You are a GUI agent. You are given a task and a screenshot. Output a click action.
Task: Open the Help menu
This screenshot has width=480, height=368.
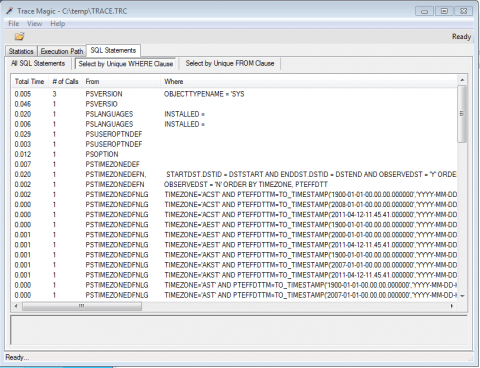(x=58, y=24)
